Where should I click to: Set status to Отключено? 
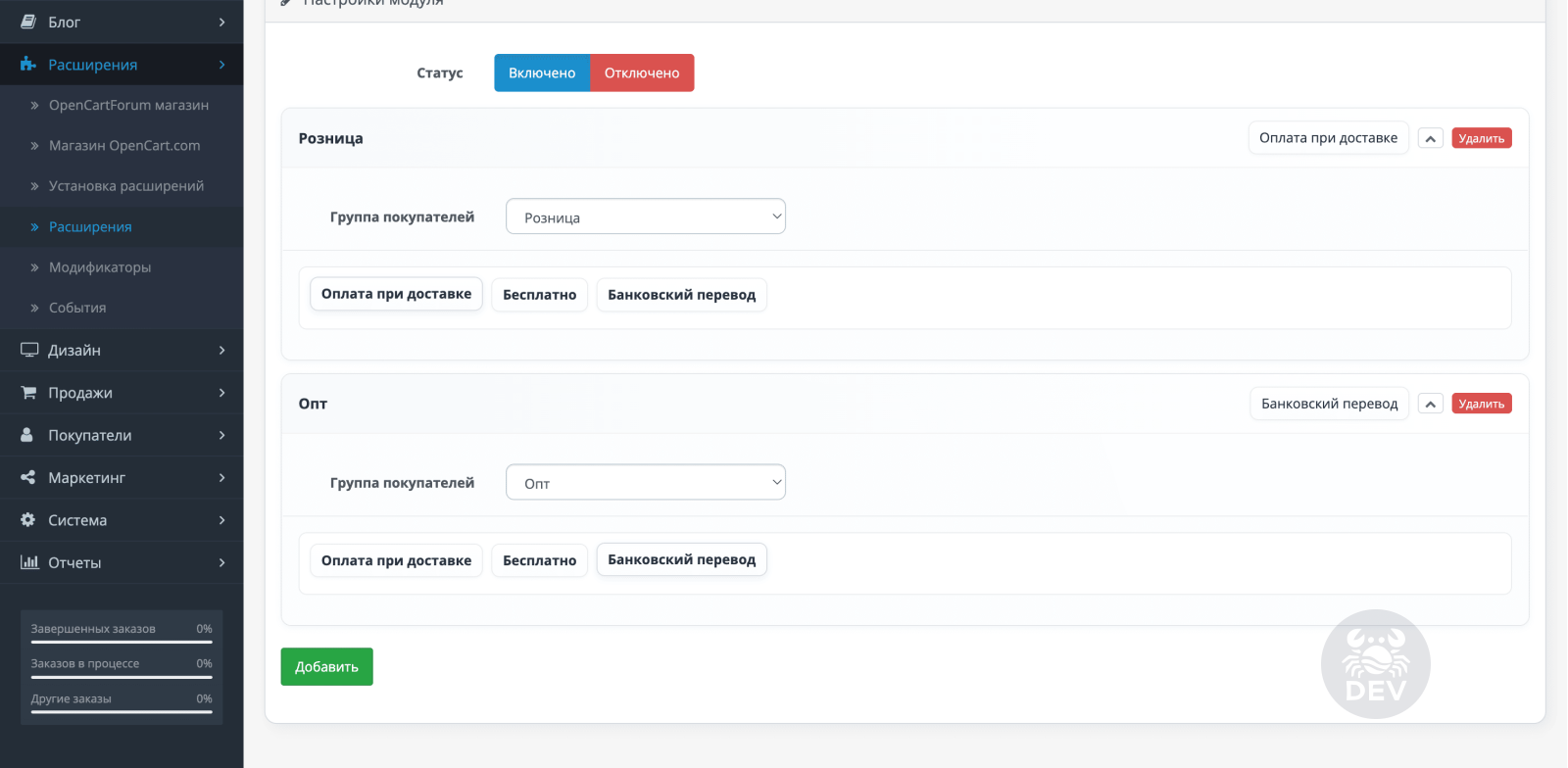coord(642,72)
